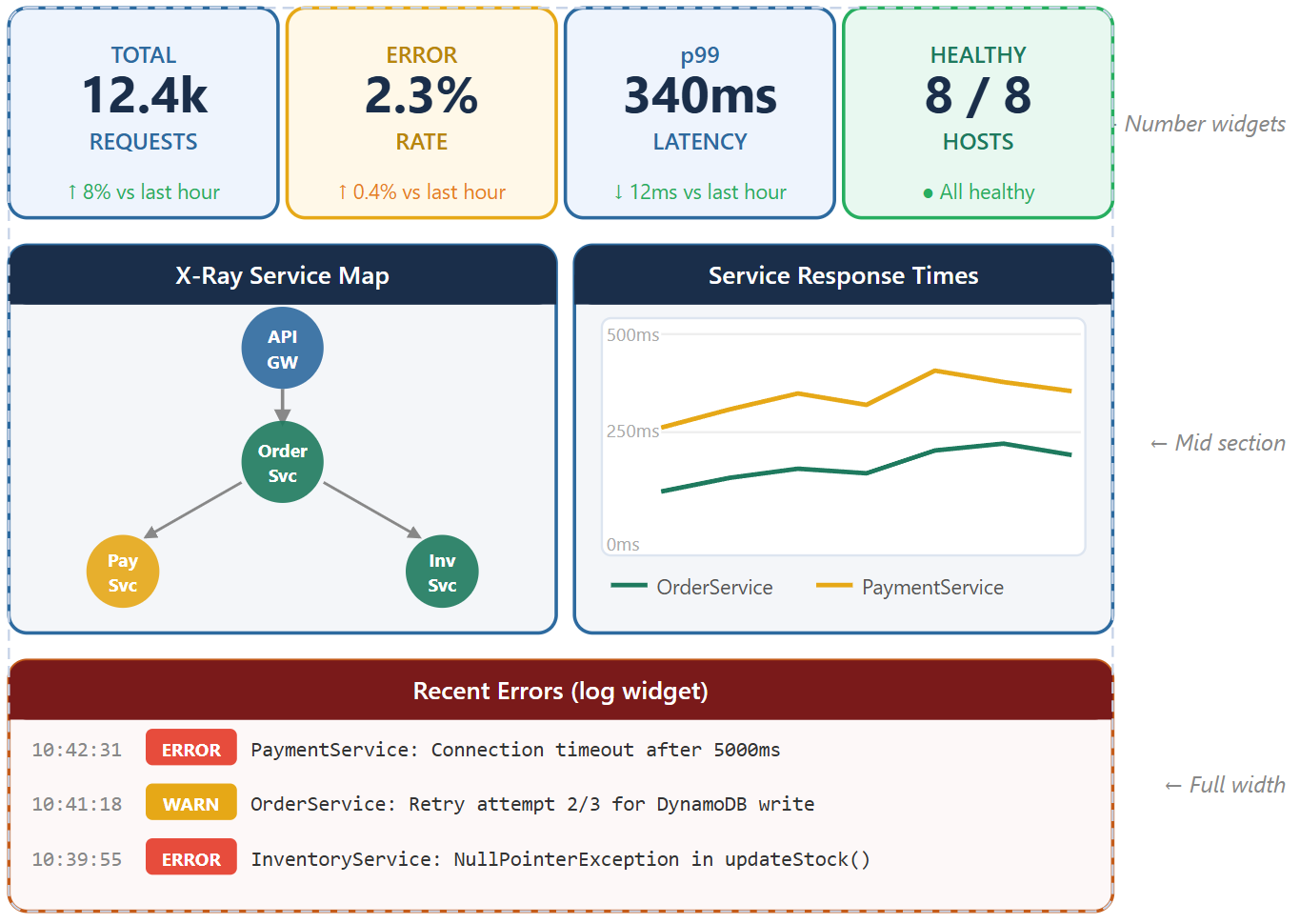This screenshot has height=924, width=1300.
Task: Click the Service Response Times header
Action: [843, 275]
